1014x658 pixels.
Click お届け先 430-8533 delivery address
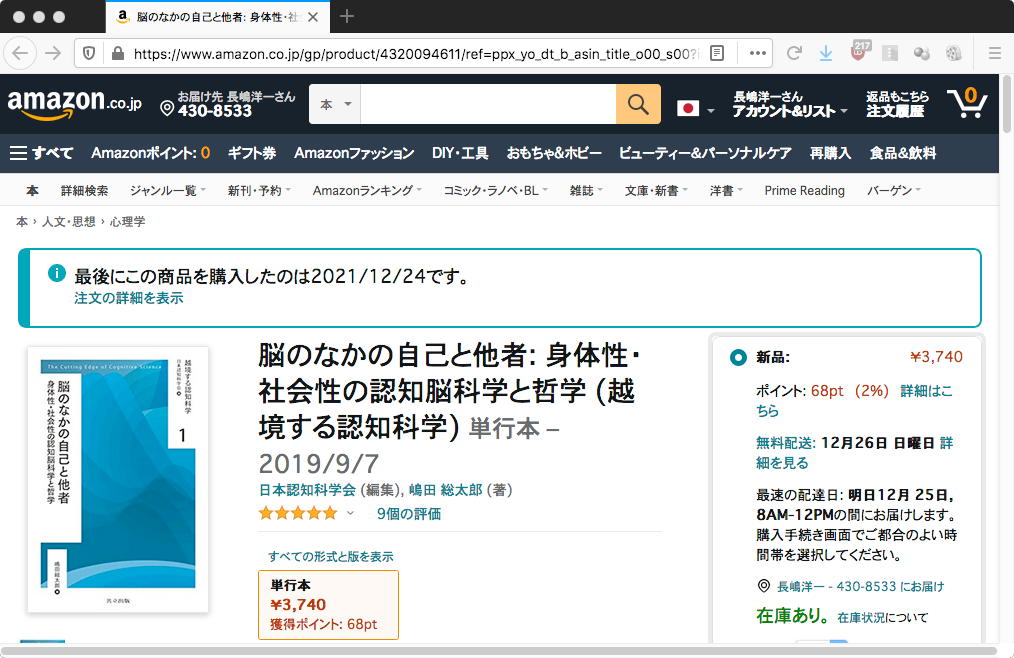point(228,104)
